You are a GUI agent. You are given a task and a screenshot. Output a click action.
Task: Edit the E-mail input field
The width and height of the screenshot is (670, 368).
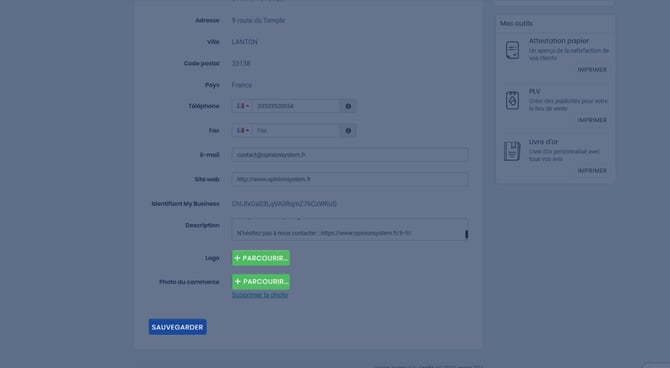point(350,155)
